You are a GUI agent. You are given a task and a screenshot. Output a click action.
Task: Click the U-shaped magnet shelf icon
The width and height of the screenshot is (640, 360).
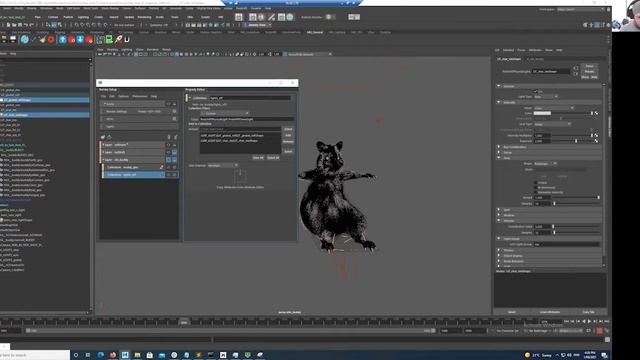[x=127, y=39]
